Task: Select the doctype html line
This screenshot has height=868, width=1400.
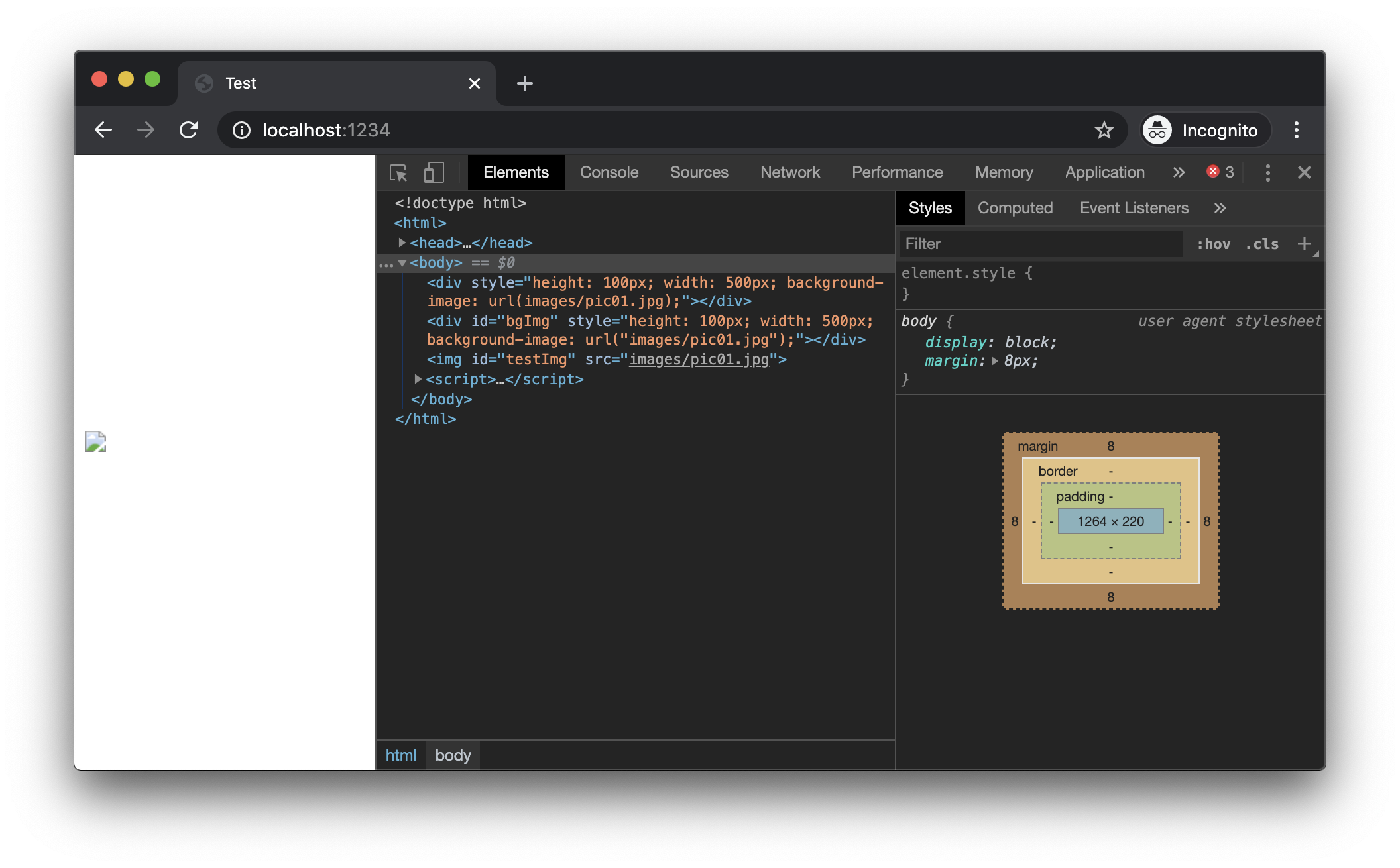Action: [461, 203]
